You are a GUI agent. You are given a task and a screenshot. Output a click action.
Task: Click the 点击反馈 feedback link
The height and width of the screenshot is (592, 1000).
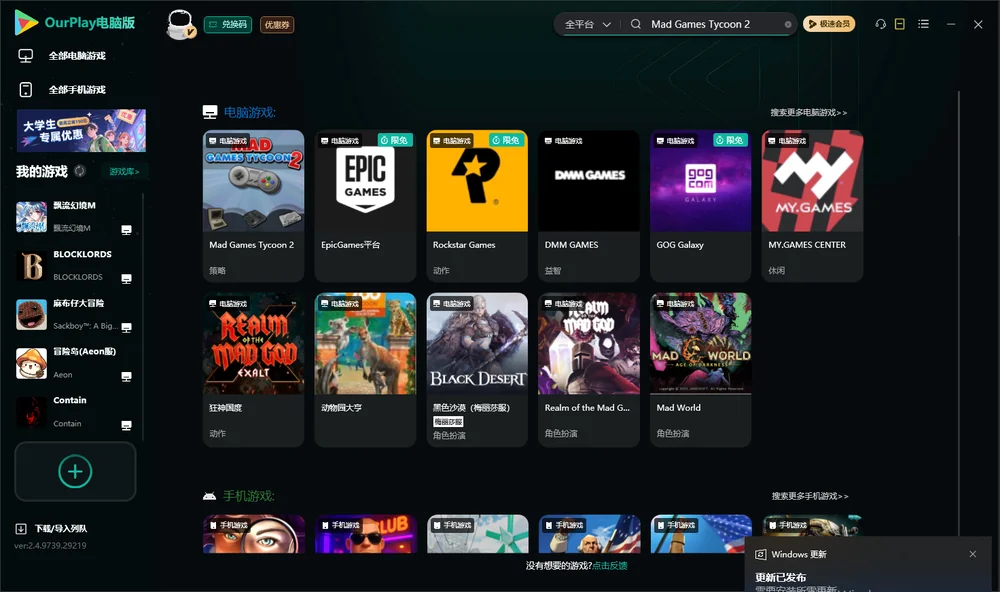(x=610, y=565)
